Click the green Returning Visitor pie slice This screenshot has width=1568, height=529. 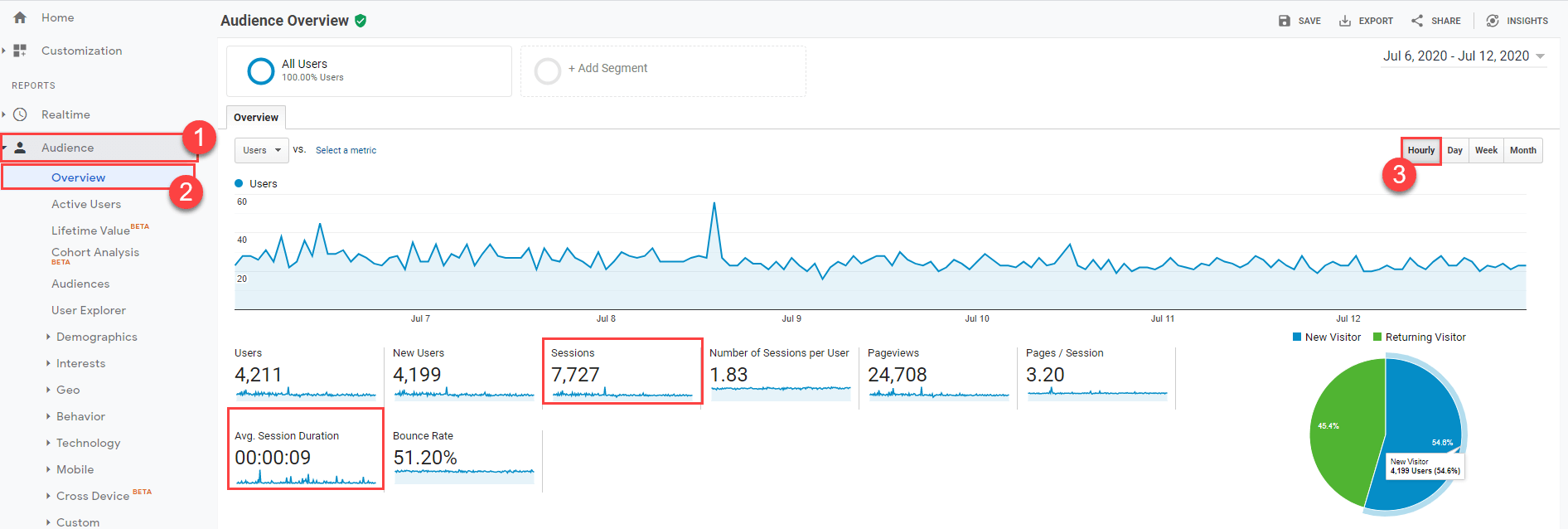click(x=1343, y=431)
